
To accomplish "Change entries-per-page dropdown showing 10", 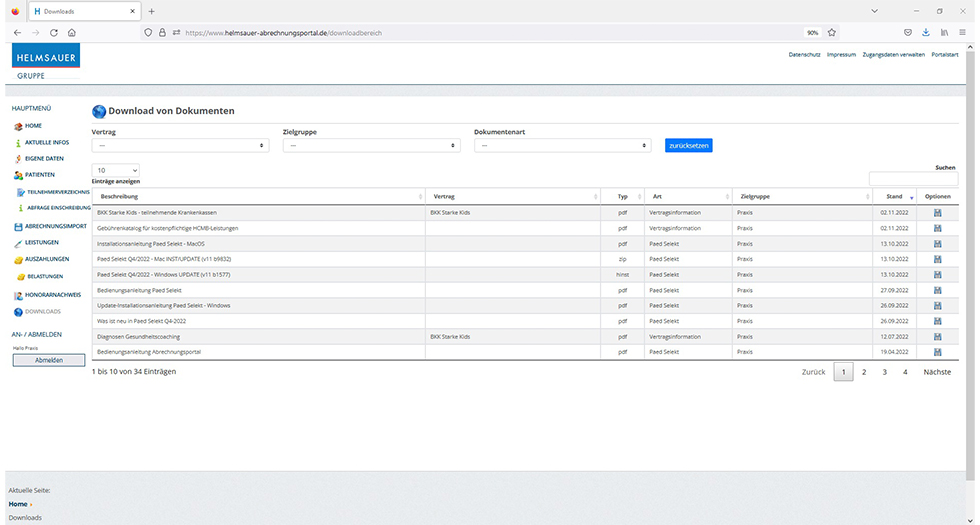I will tap(116, 170).
